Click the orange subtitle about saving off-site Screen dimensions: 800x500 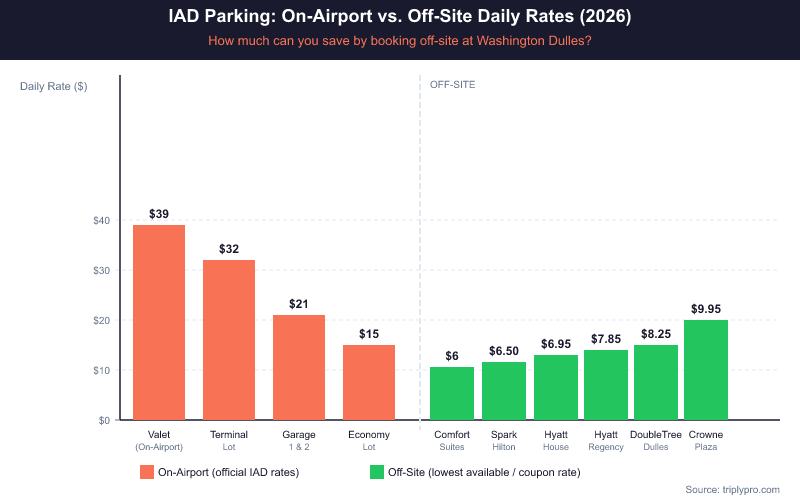pos(400,41)
